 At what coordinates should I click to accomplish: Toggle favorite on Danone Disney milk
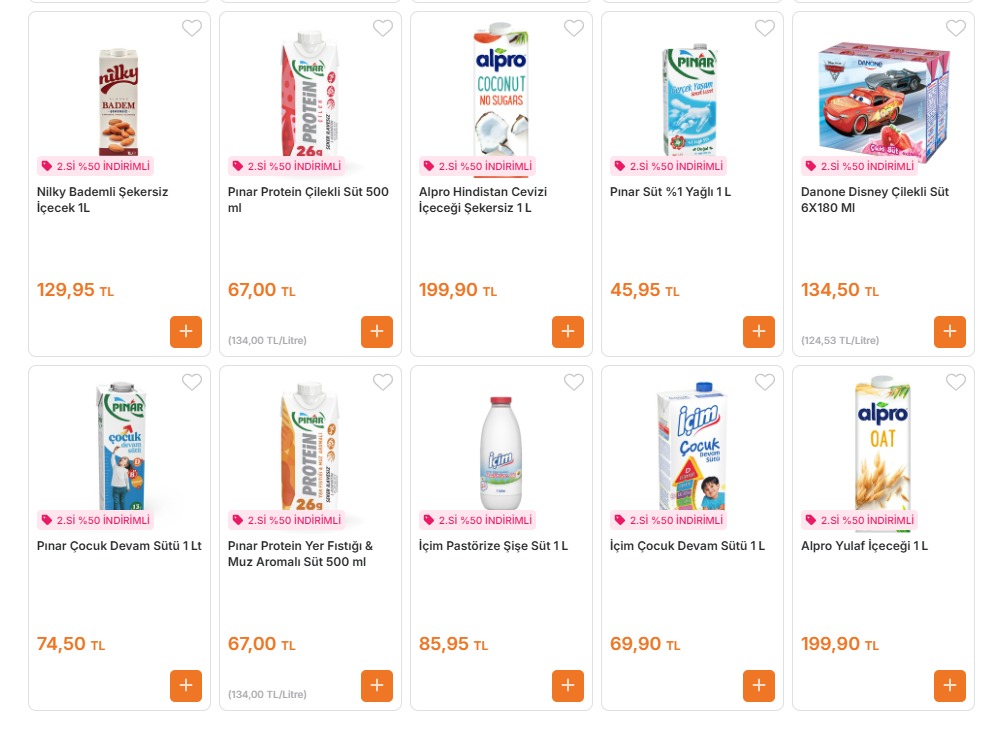pos(956,29)
